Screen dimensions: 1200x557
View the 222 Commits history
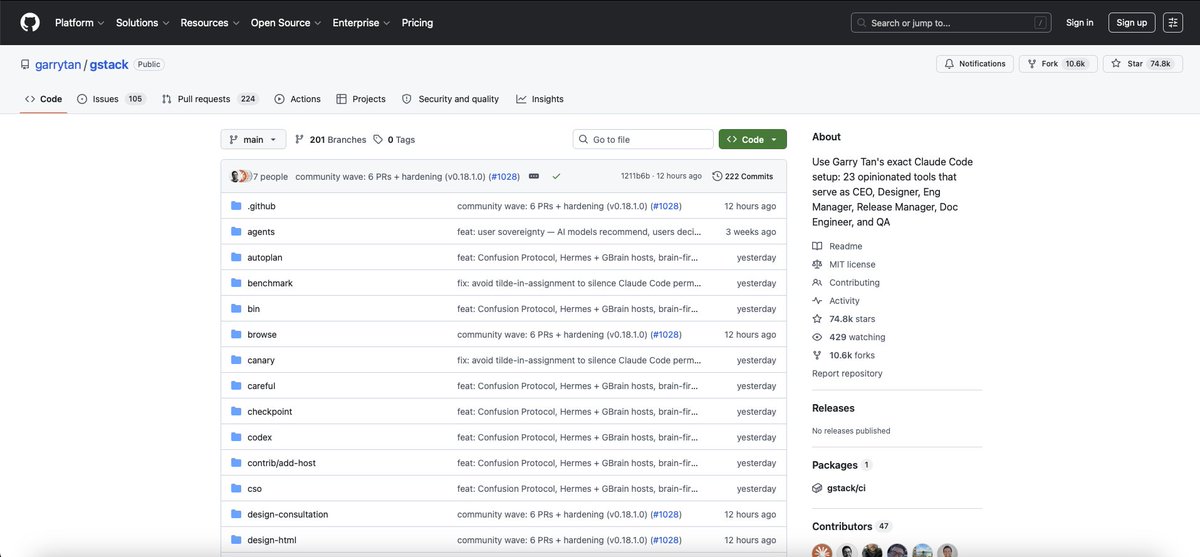pyautogui.click(x=743, y=176)
